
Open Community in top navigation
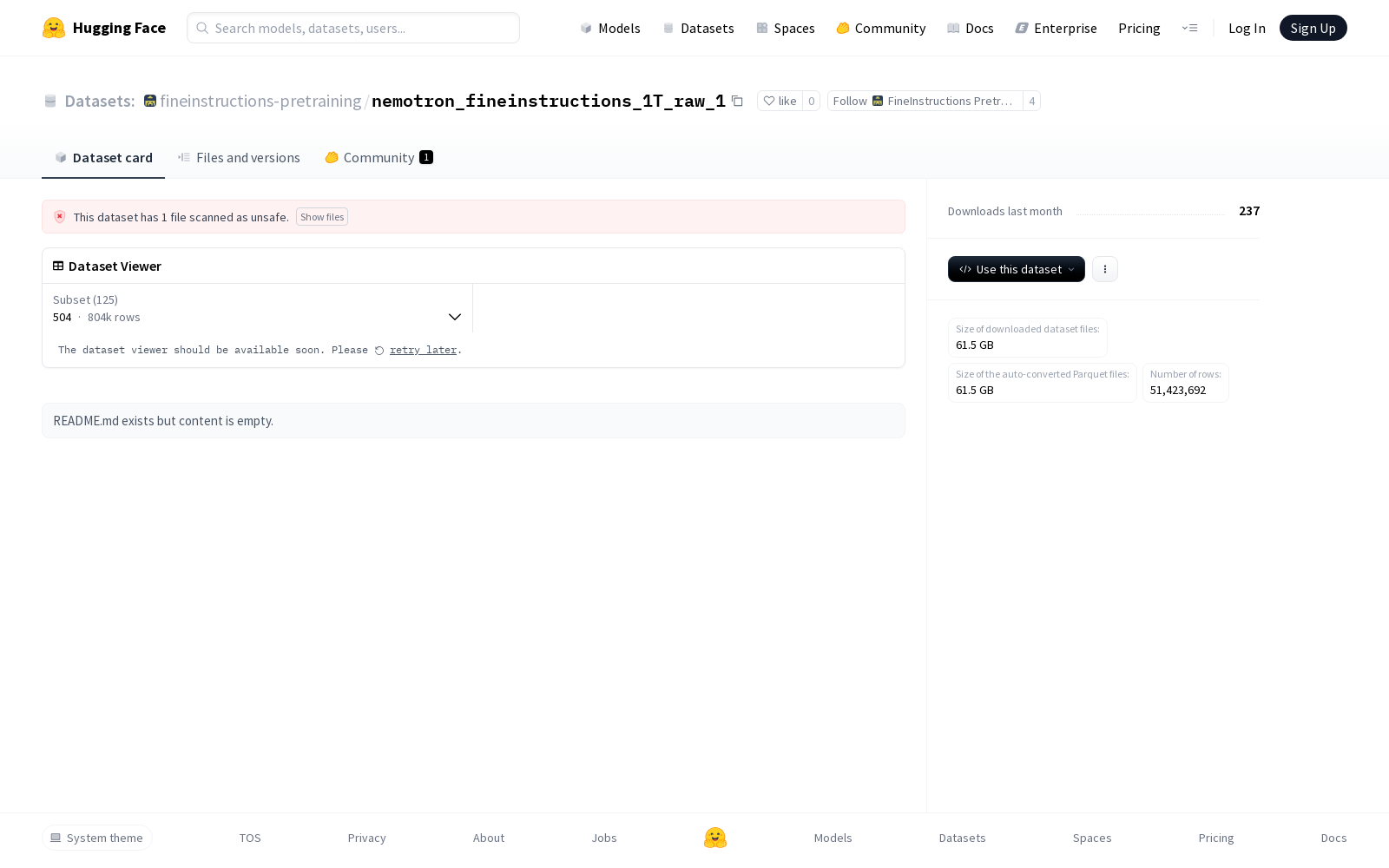pos(881,28)
